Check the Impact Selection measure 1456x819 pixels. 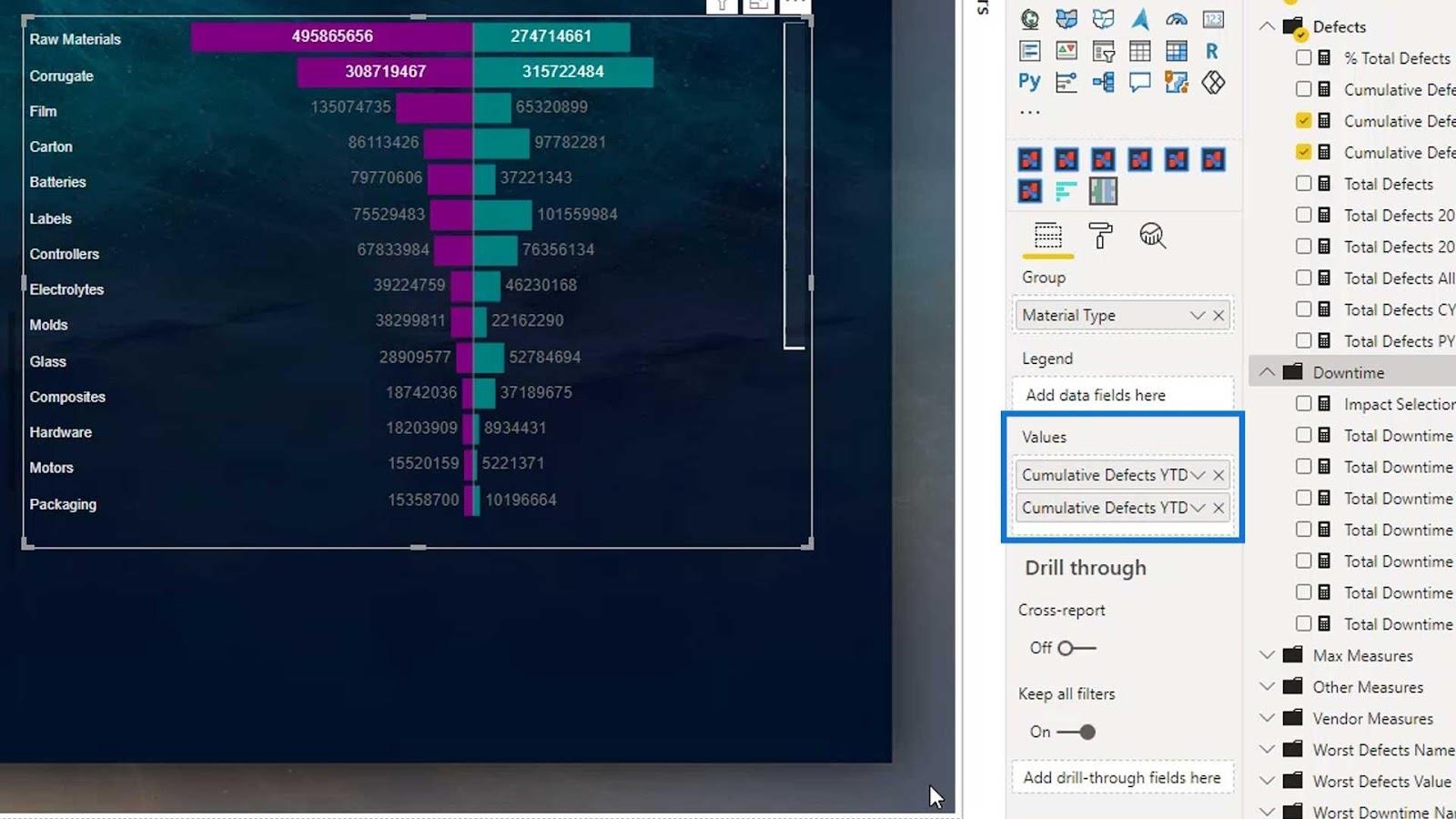coord(1303,403)
